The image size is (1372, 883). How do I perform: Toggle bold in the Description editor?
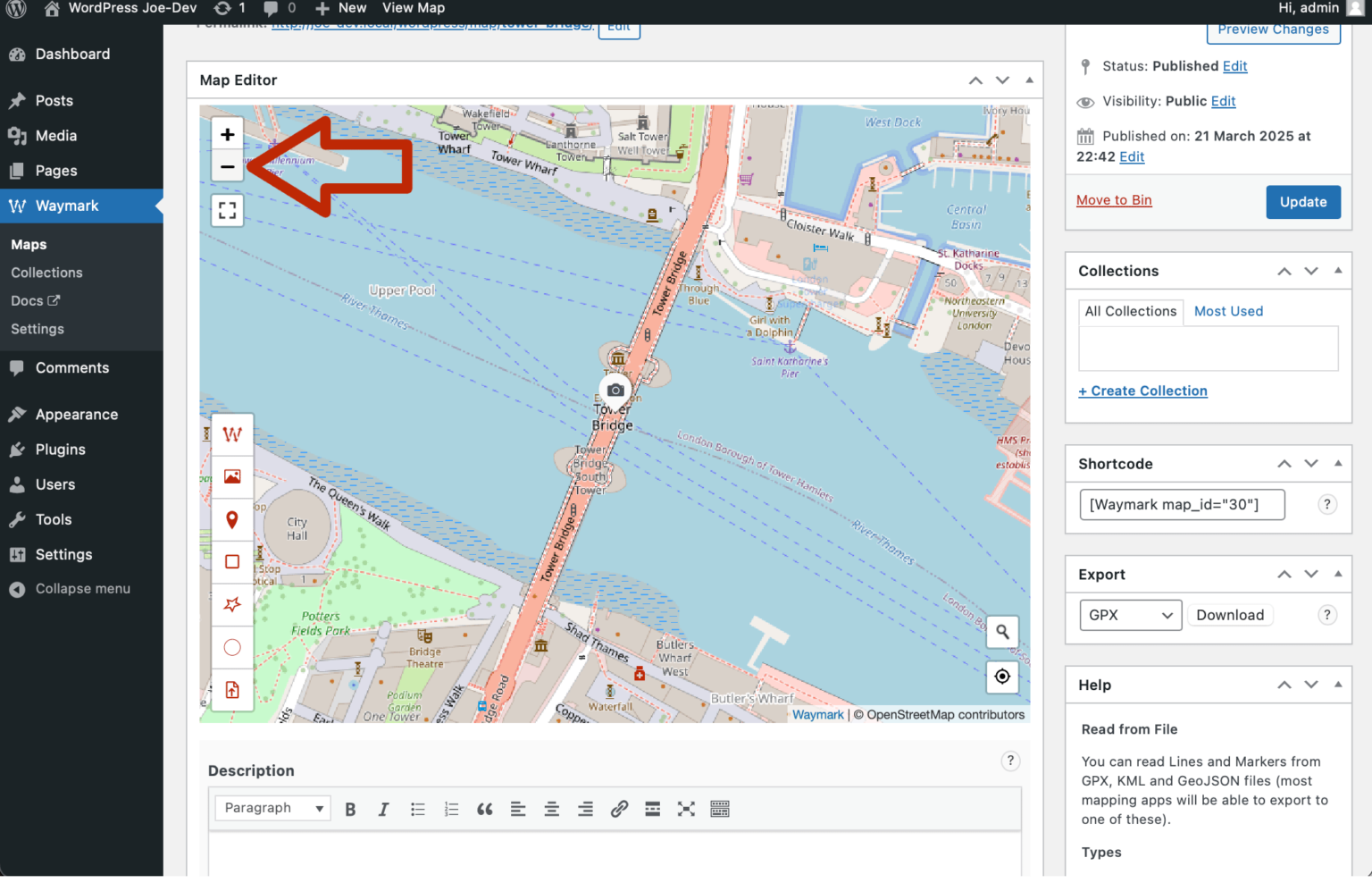click(x=350, y=808)
